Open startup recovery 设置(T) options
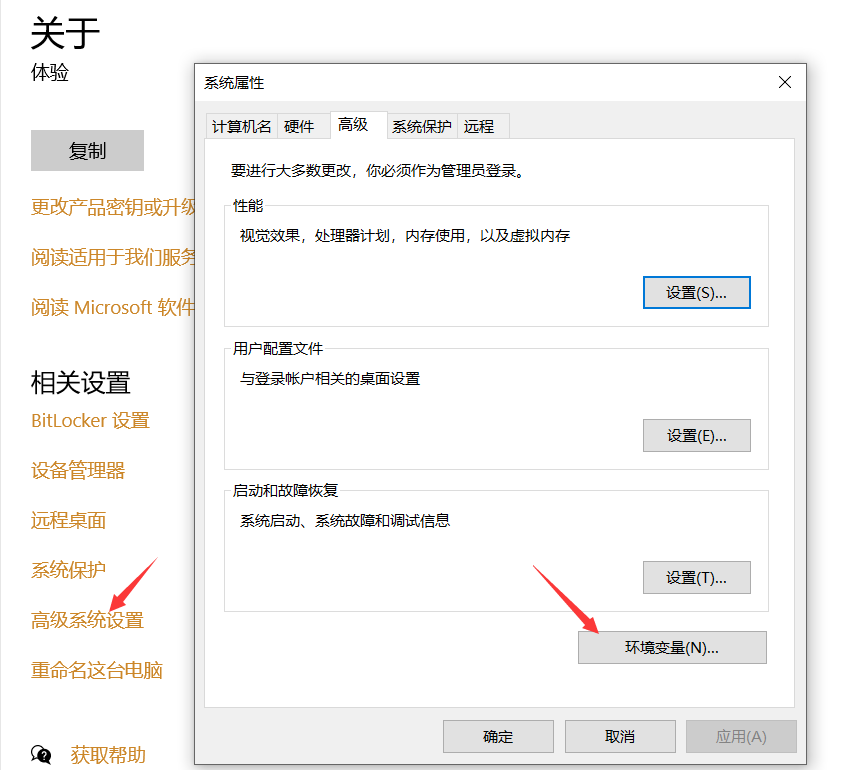The width and height of the screenshot is (867, 770). [697, 577]
